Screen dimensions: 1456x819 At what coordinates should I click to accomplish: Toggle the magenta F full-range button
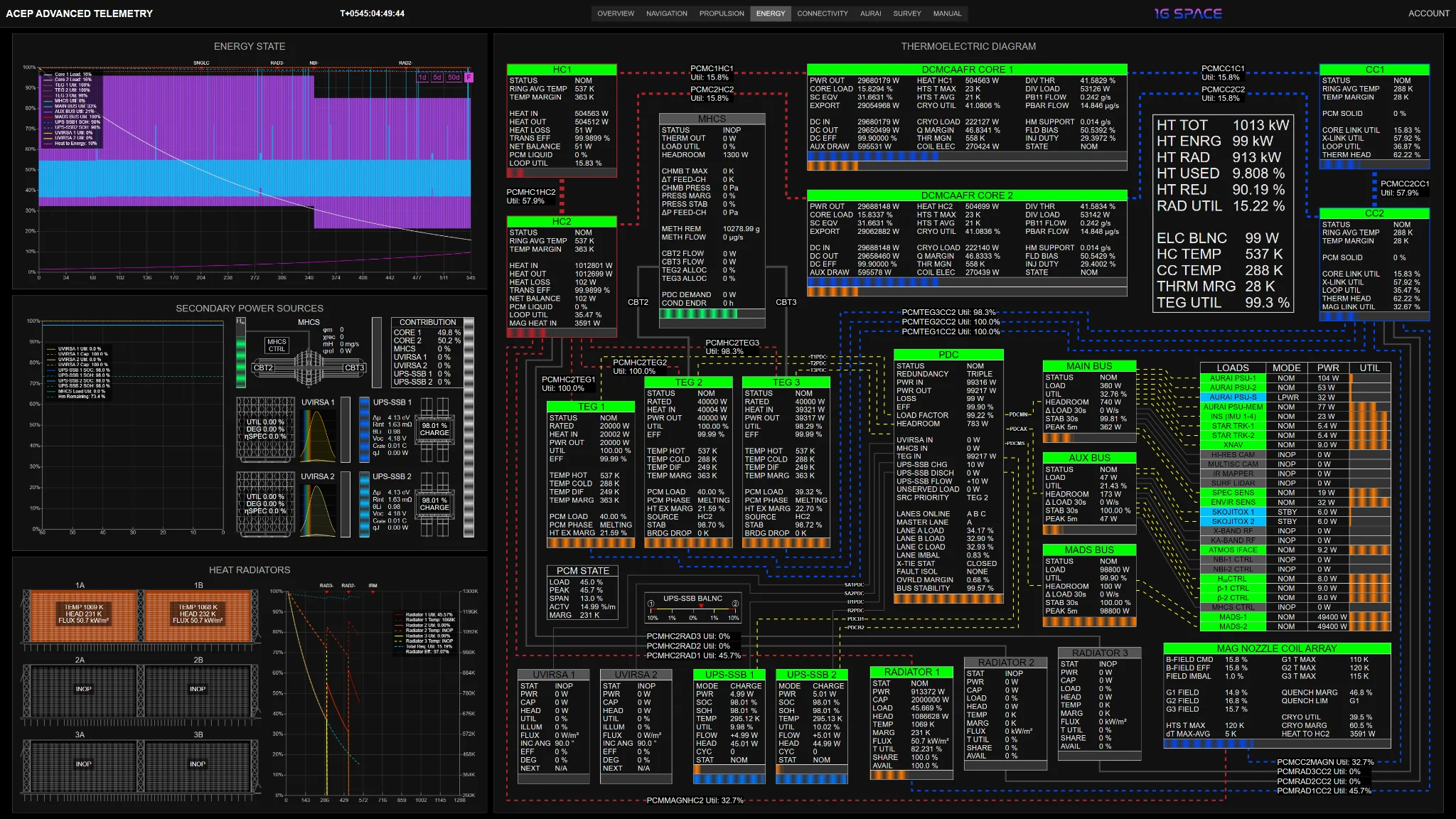469,77
